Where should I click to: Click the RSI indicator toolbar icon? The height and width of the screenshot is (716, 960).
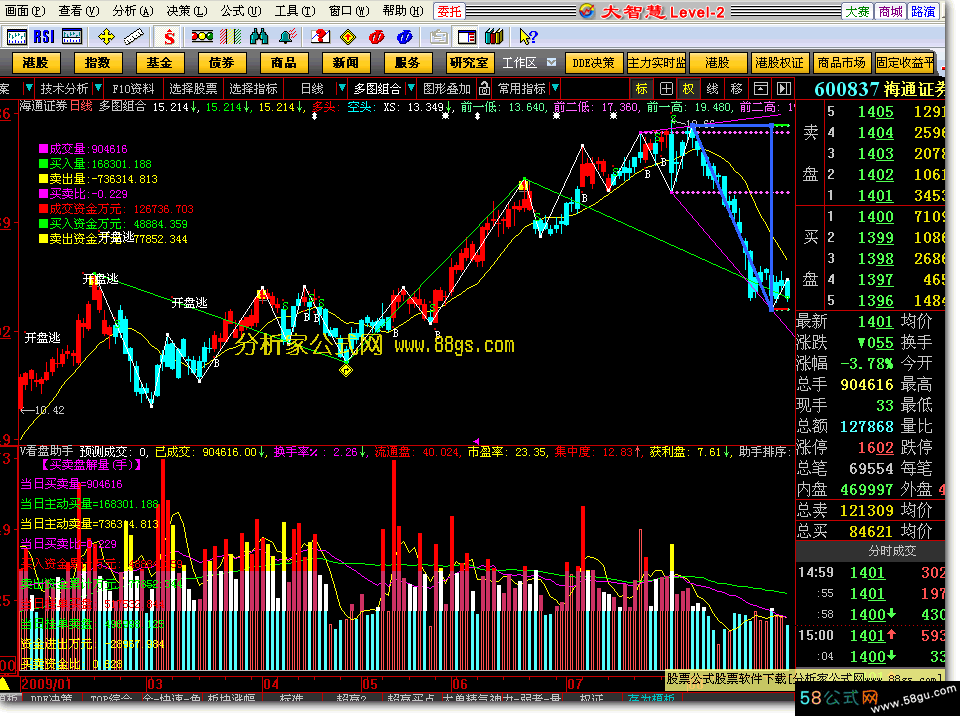(44, 37)
